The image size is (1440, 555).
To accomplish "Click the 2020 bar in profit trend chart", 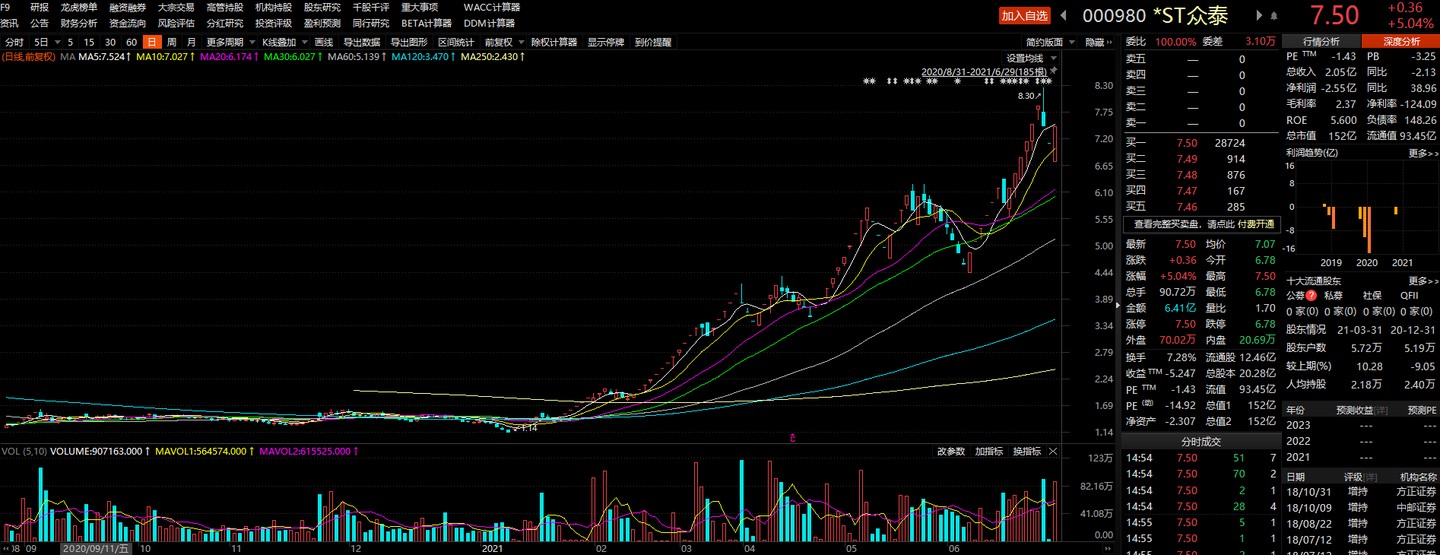I will (1366, 228).
